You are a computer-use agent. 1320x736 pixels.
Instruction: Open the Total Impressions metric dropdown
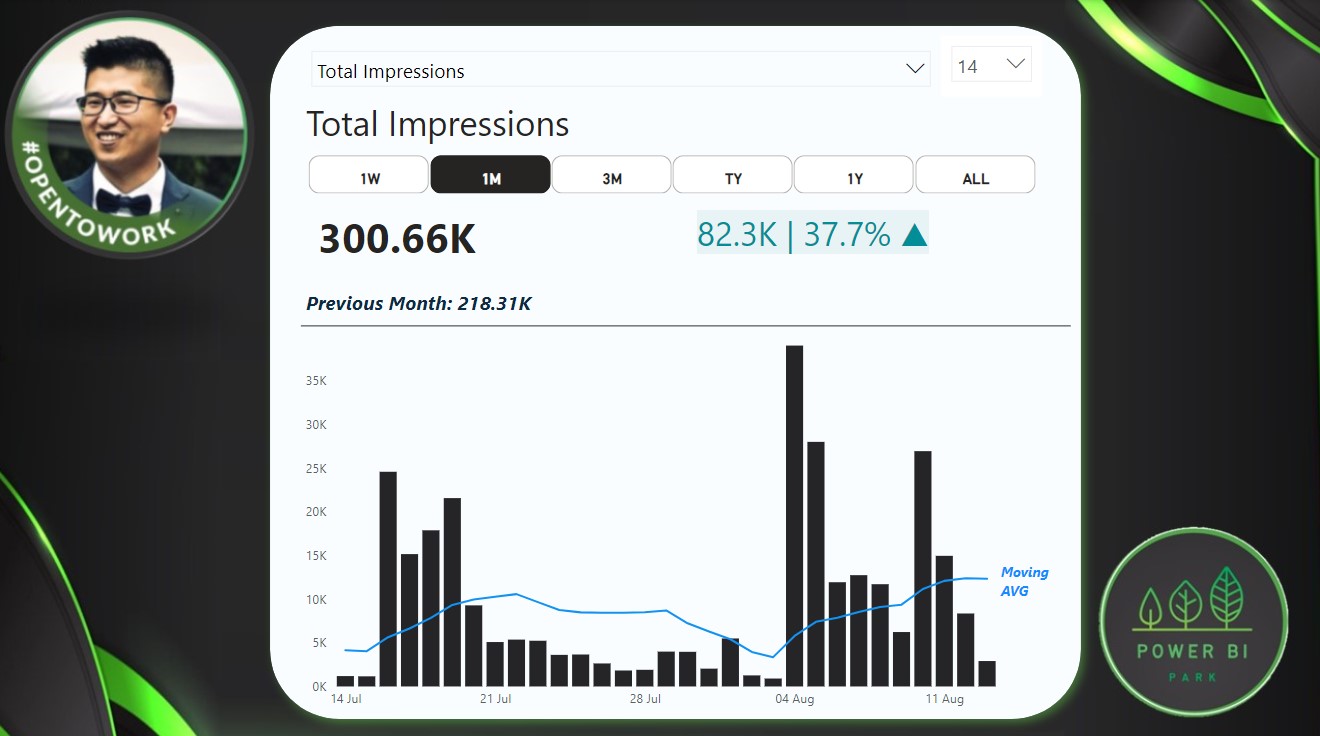[619, 70]
